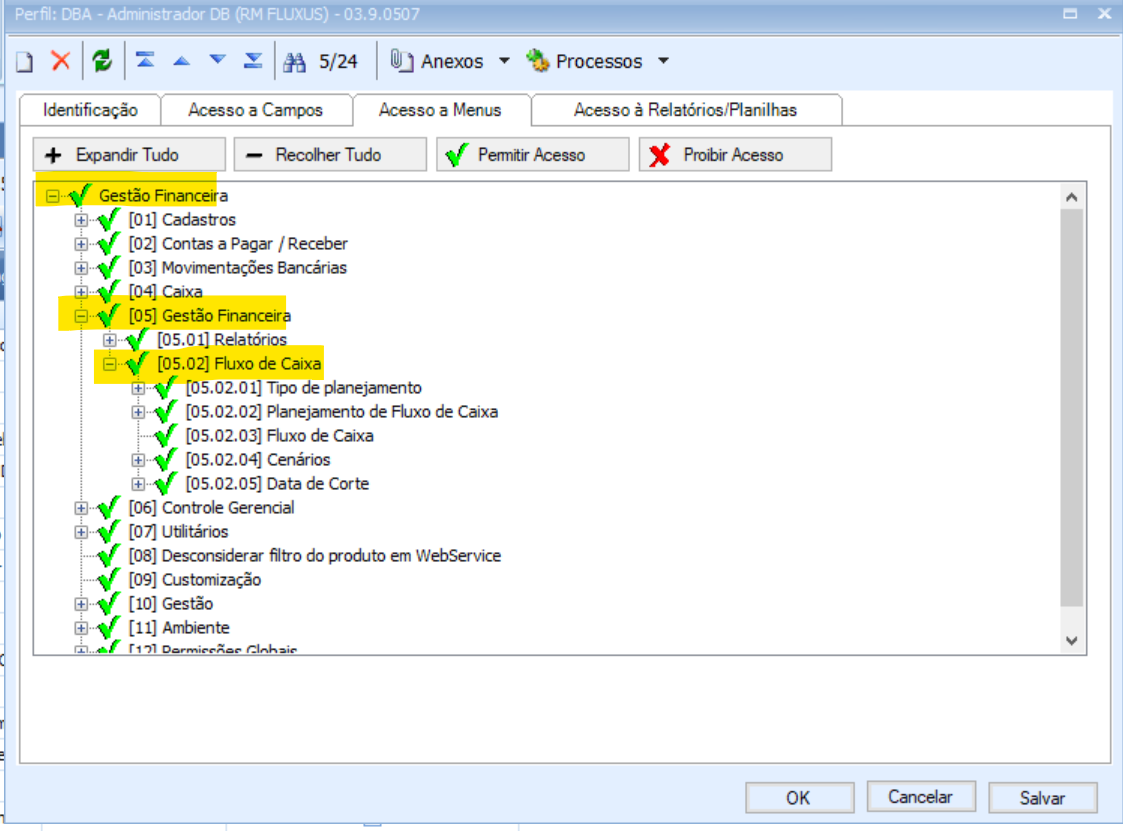Screen dimensions: 1123x831
Task: Click the green refresh arrows icon
Action: pyautogui.click(x=102, y=61)
